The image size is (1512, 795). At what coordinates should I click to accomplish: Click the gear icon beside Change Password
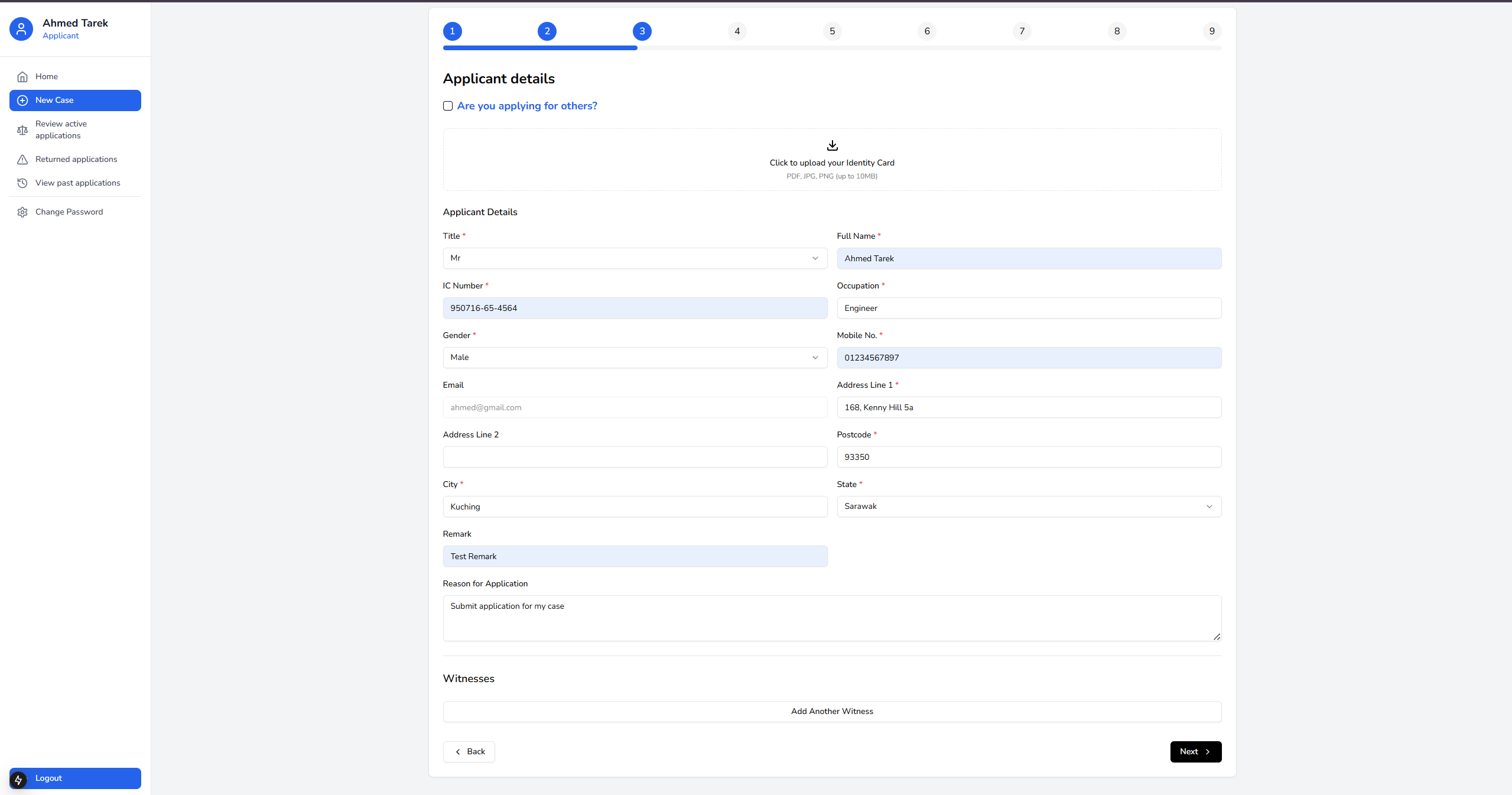22,212
